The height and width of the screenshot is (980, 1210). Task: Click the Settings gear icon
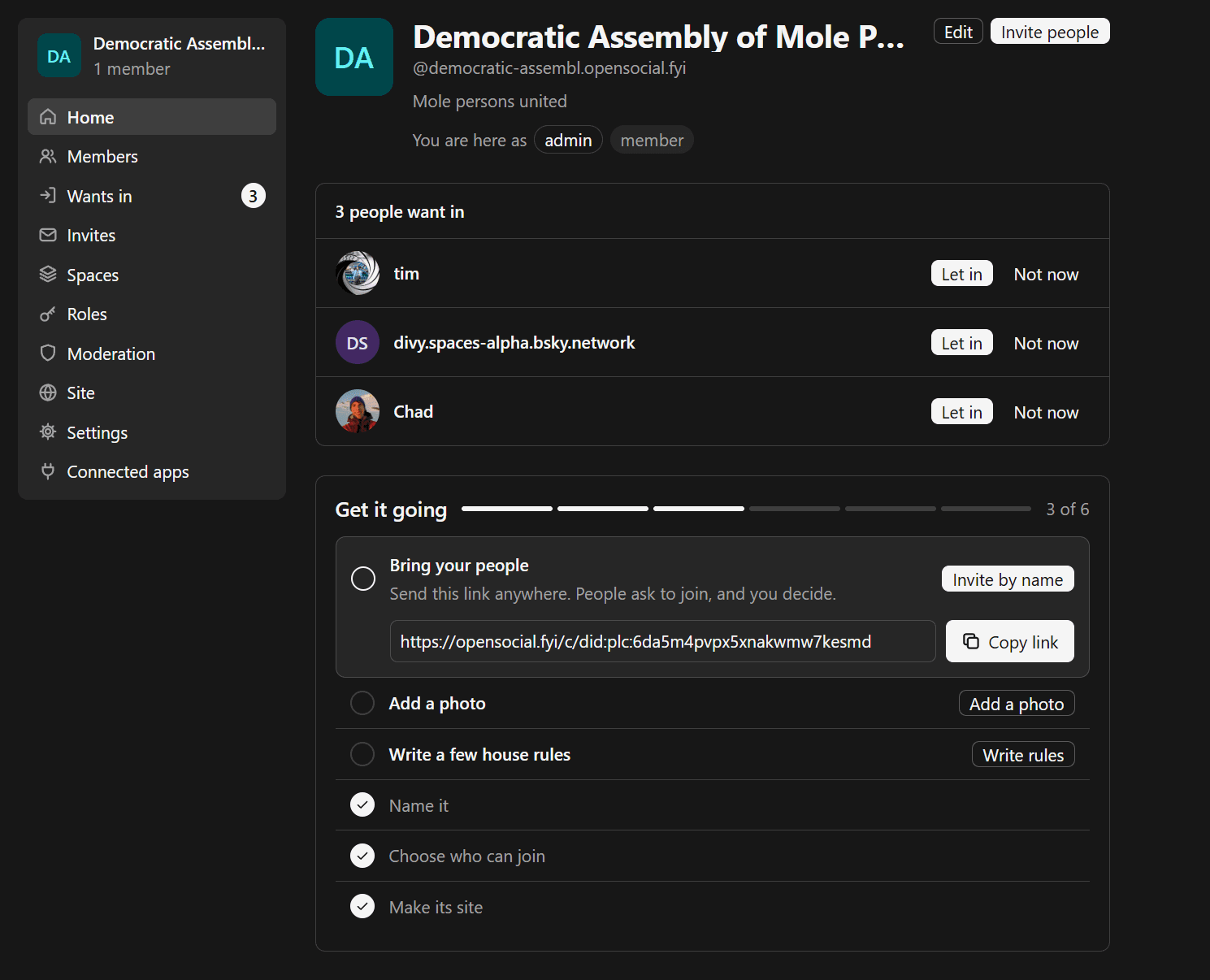click(48, 432)
